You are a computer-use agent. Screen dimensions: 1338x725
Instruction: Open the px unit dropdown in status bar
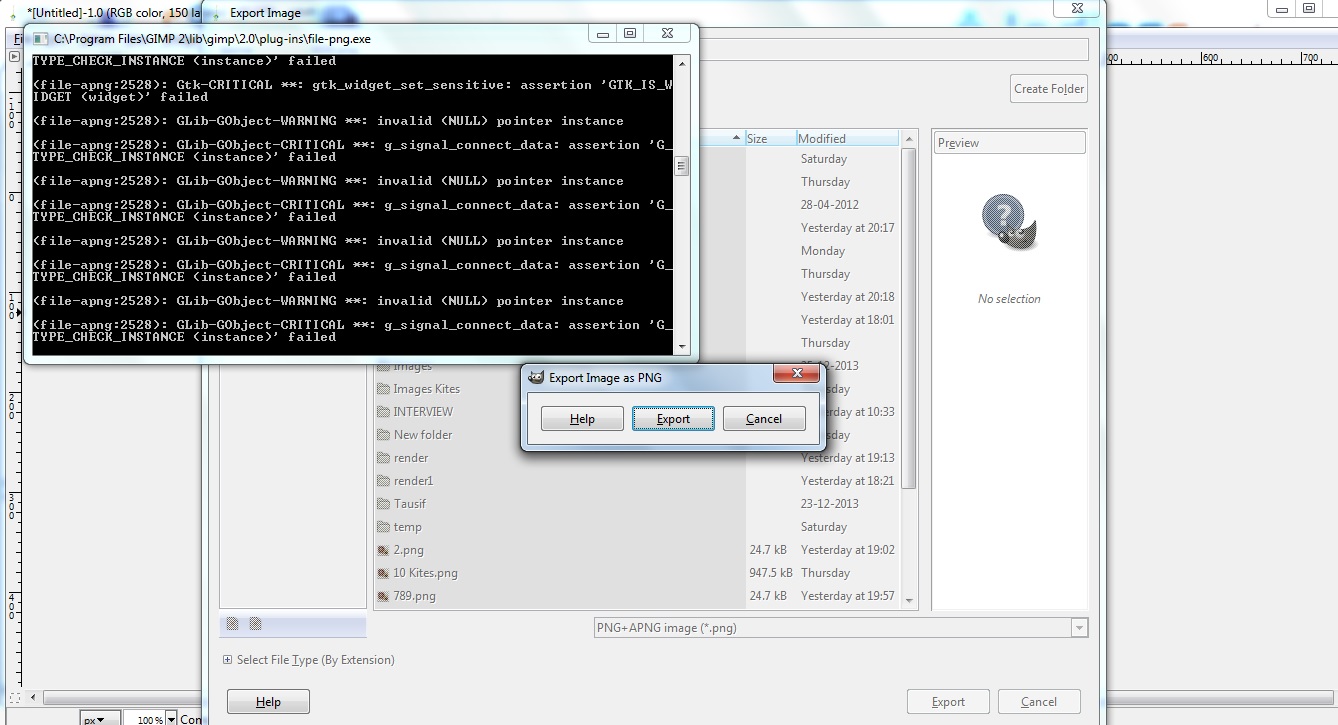(x=100, y=719)
